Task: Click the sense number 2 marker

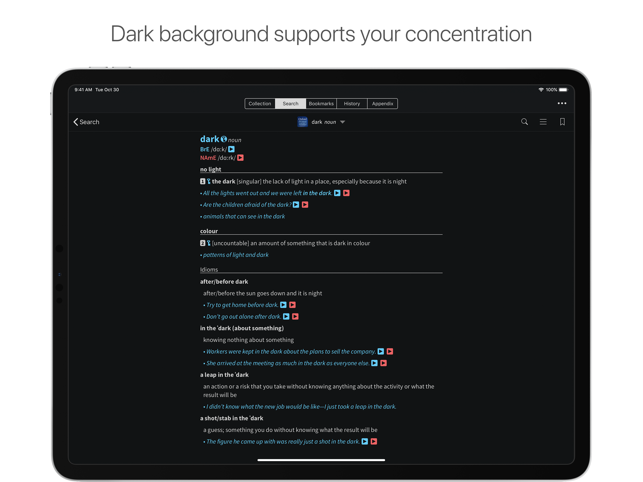Action: (x=203, y=243)
